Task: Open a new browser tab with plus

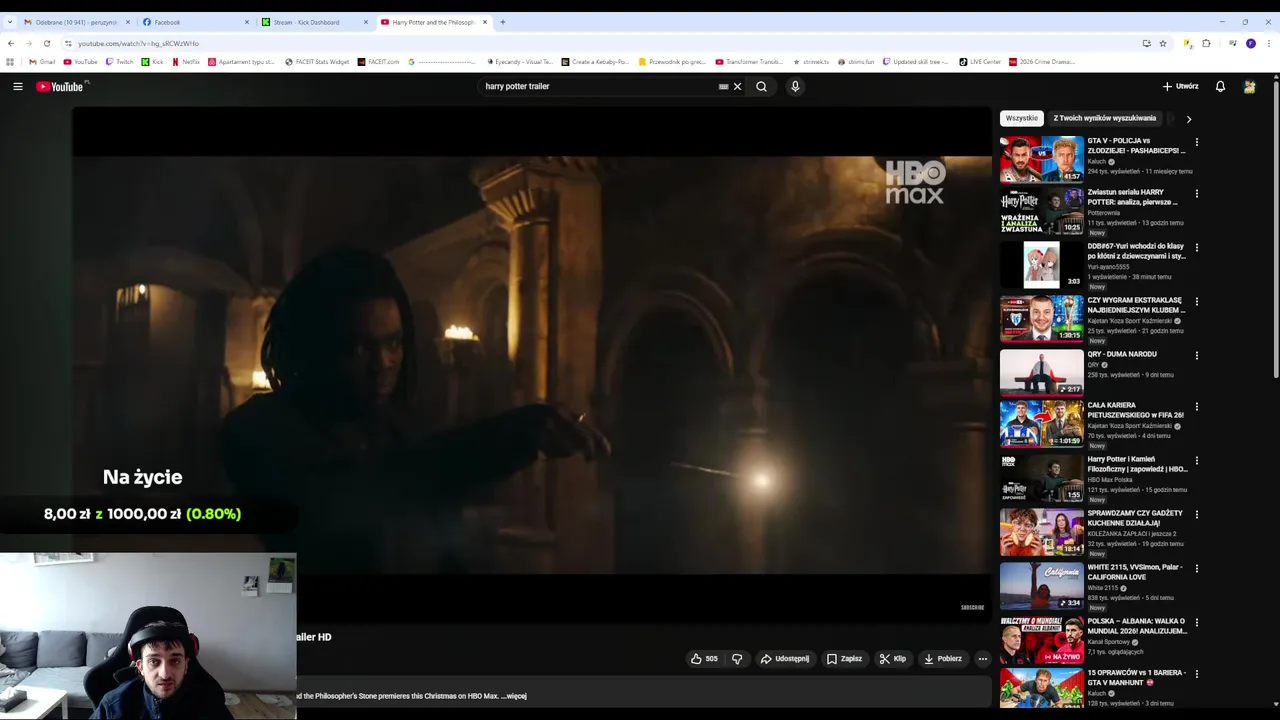Action: (x=502, y=22)
